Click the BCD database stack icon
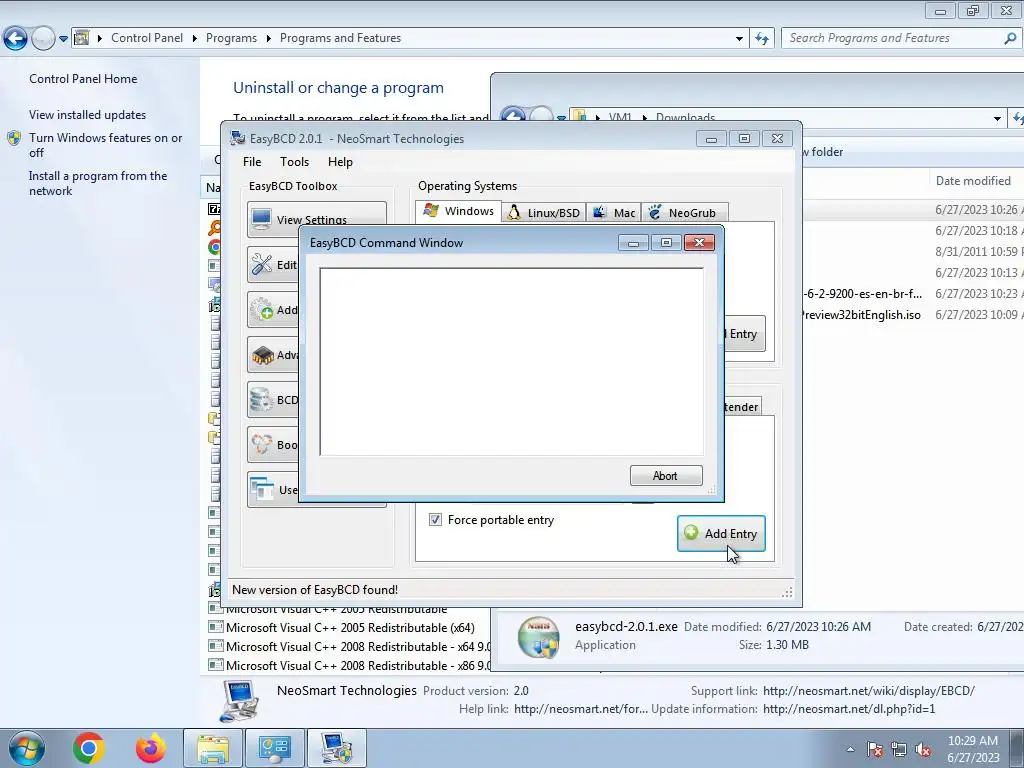 (262, 400)
